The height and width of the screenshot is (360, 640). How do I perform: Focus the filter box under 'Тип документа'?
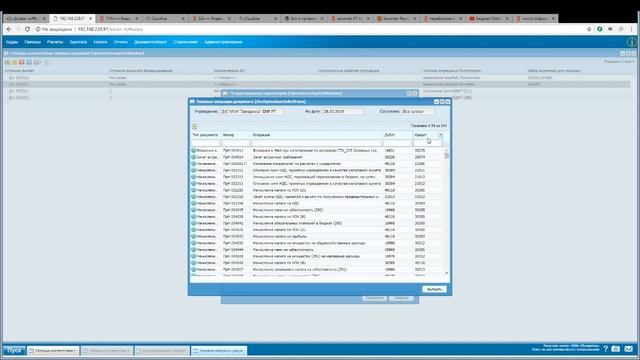click(205, 143)
